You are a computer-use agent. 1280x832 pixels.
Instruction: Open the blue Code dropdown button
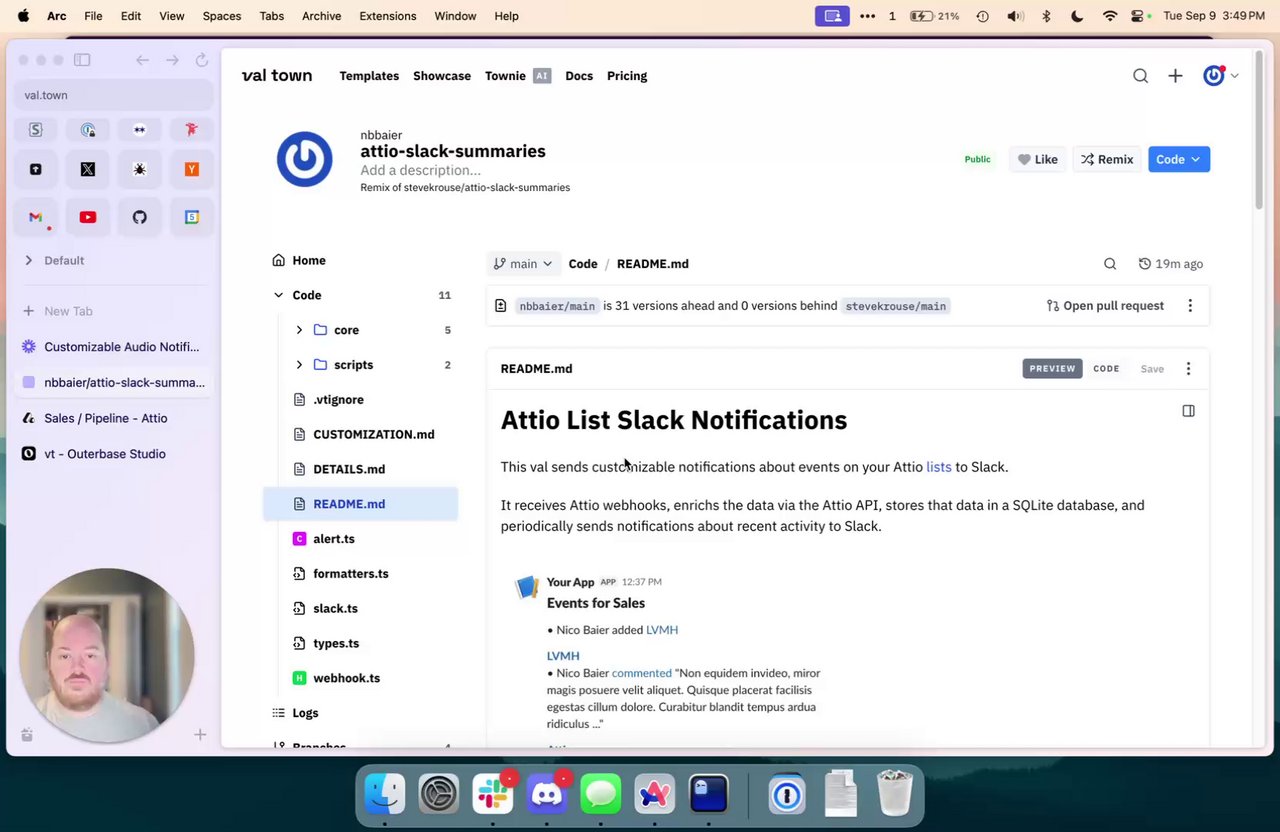pyautogui.click(x=1179, y=160)
